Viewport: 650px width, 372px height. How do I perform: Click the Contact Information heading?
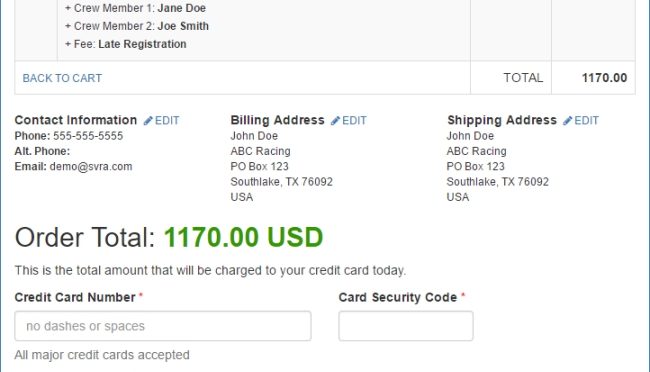pos(76,120)
